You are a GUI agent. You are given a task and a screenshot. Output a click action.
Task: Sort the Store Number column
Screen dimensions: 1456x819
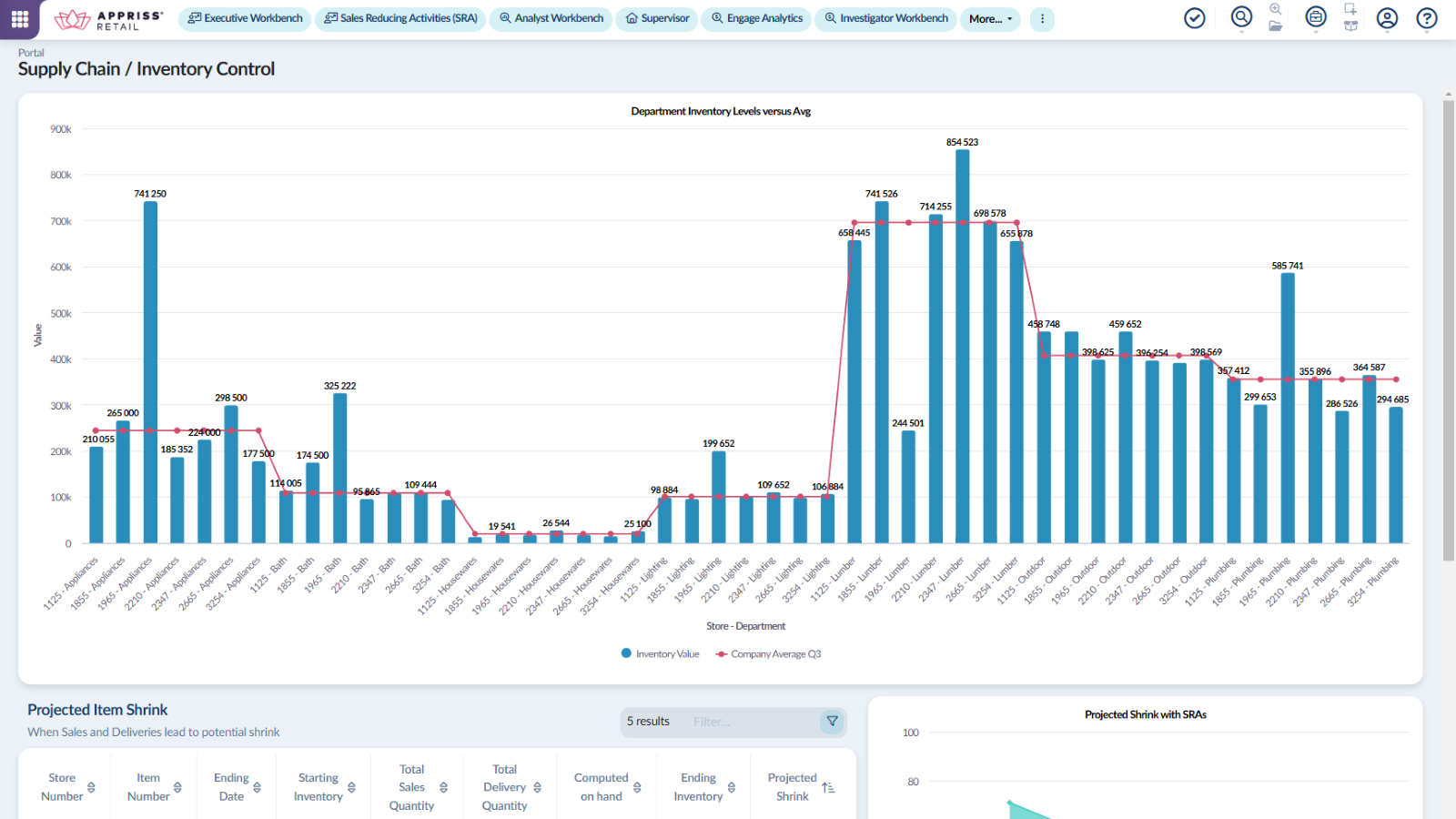point(68,787)
